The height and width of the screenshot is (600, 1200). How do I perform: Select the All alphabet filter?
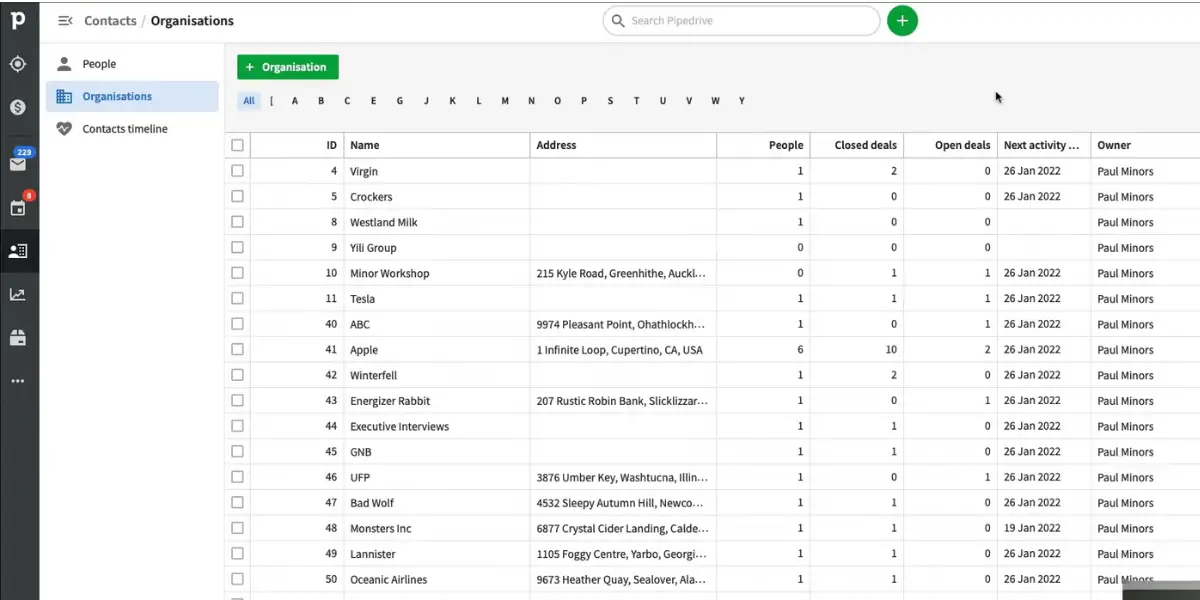click(x=249, y=101)
